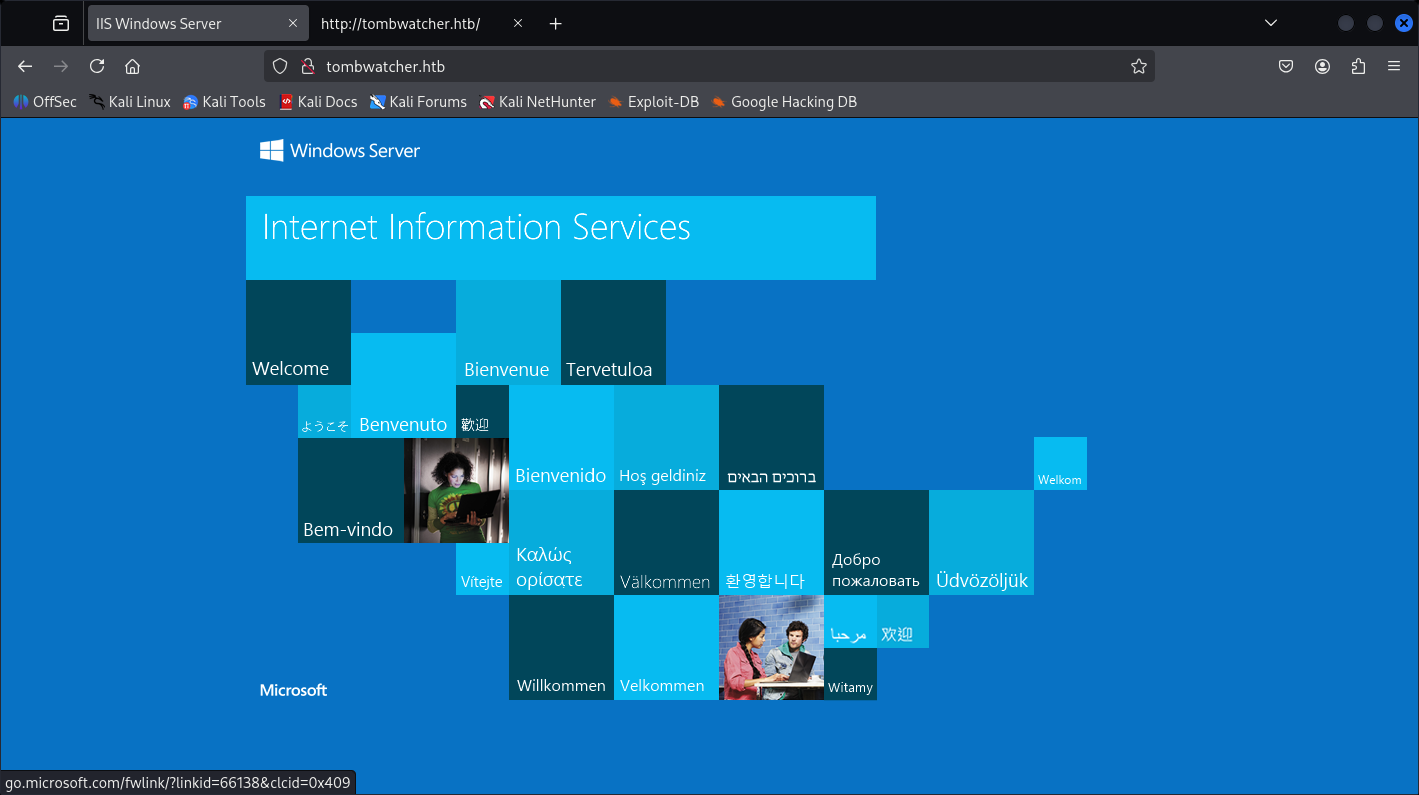Open the Pocket save icon
The width and height of the screenshot is (1419, 795).
pyautogui.click(x=1286, y=66)
